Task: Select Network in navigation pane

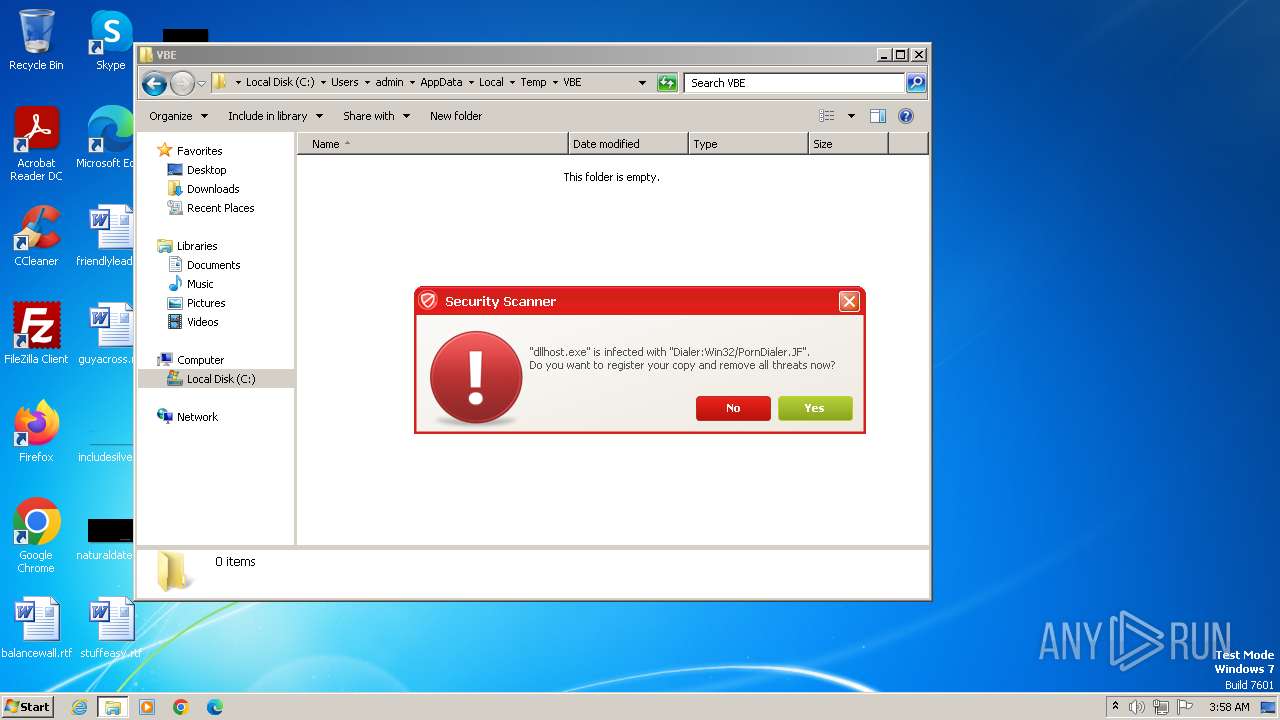Action: pyautogui.click(x=197, y=417)
